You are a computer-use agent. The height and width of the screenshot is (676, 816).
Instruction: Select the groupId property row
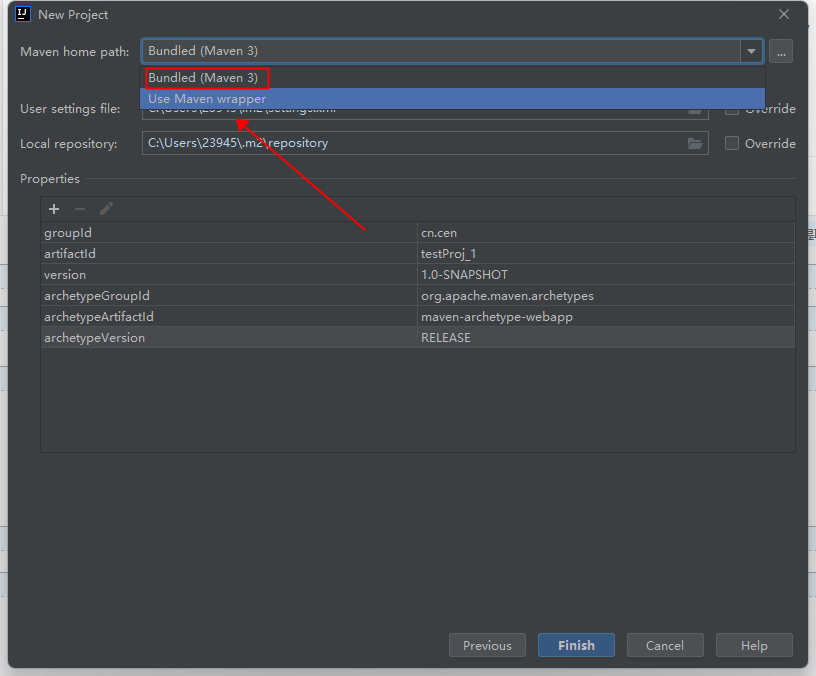click(x=418, y=233)
